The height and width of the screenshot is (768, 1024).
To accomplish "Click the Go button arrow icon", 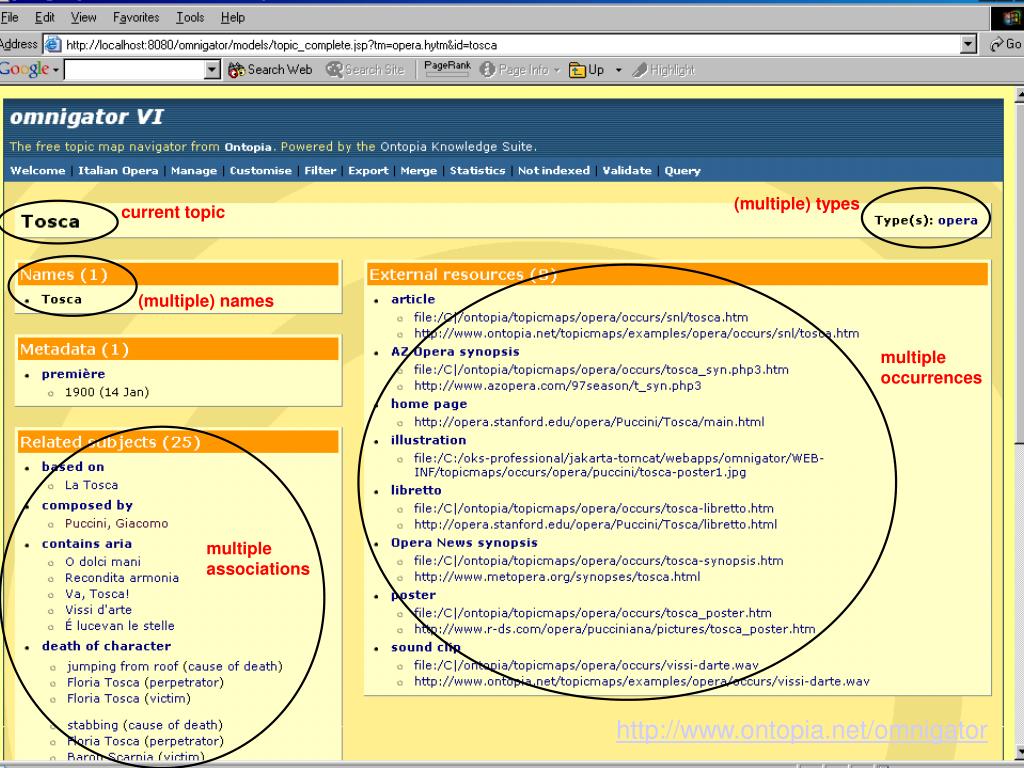I will click(x=997, y=44).
